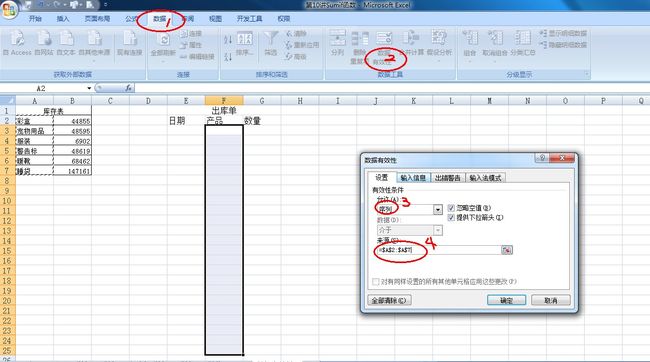650x362 pixels.
Task: Click the 库存表 title cell
Action: point(53,111)
